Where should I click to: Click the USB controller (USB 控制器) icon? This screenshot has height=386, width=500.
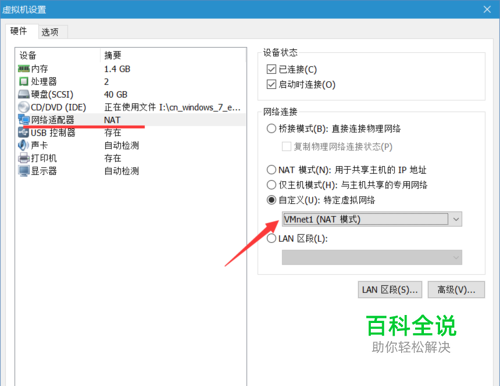click(24, 133)
